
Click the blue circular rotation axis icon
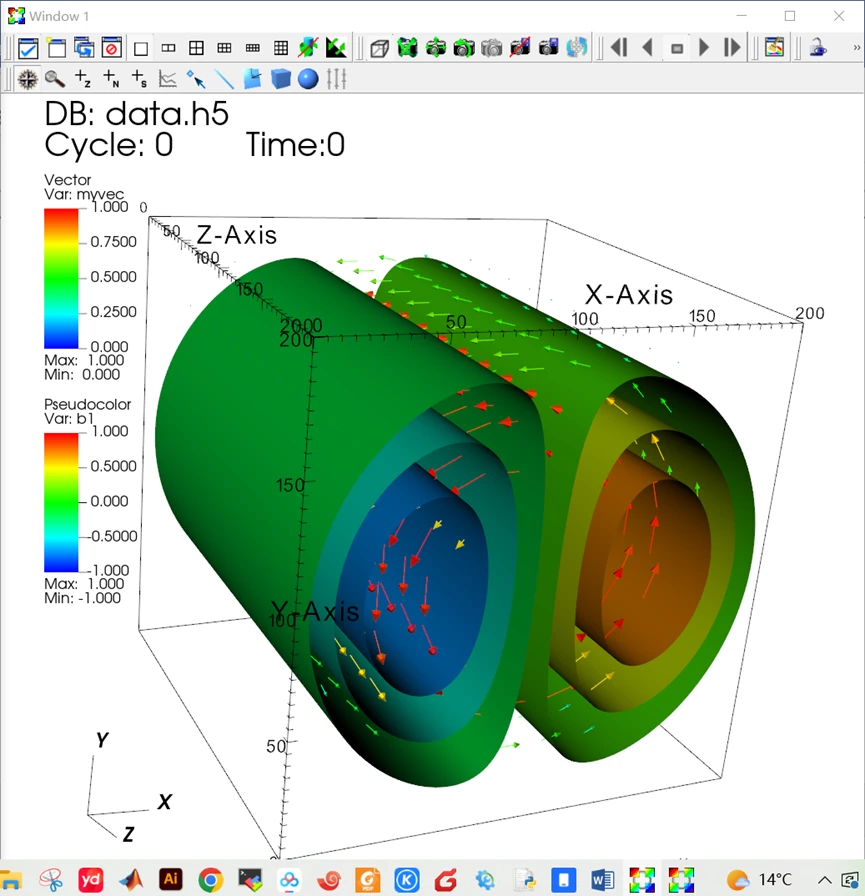point(576,47)
